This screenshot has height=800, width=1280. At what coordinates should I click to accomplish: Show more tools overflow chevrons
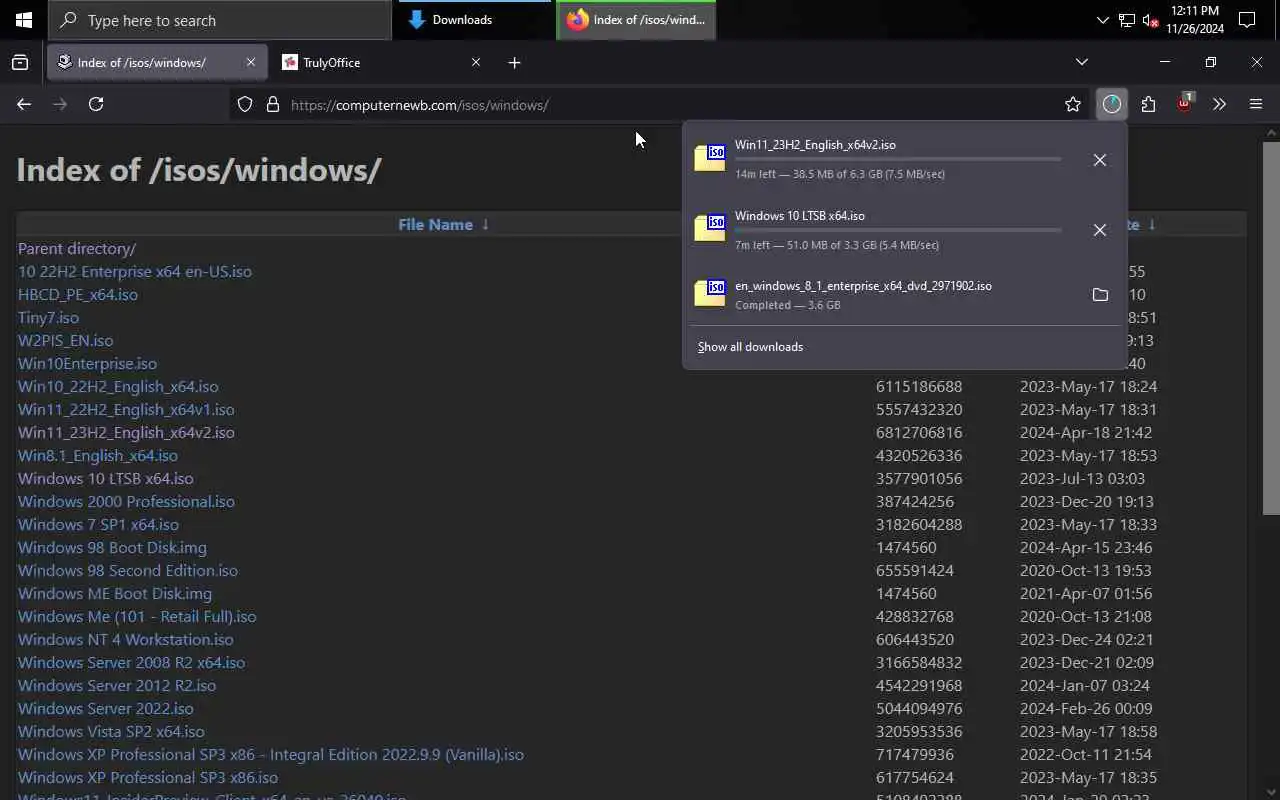pyautogui.click(x=1219, y=104)
